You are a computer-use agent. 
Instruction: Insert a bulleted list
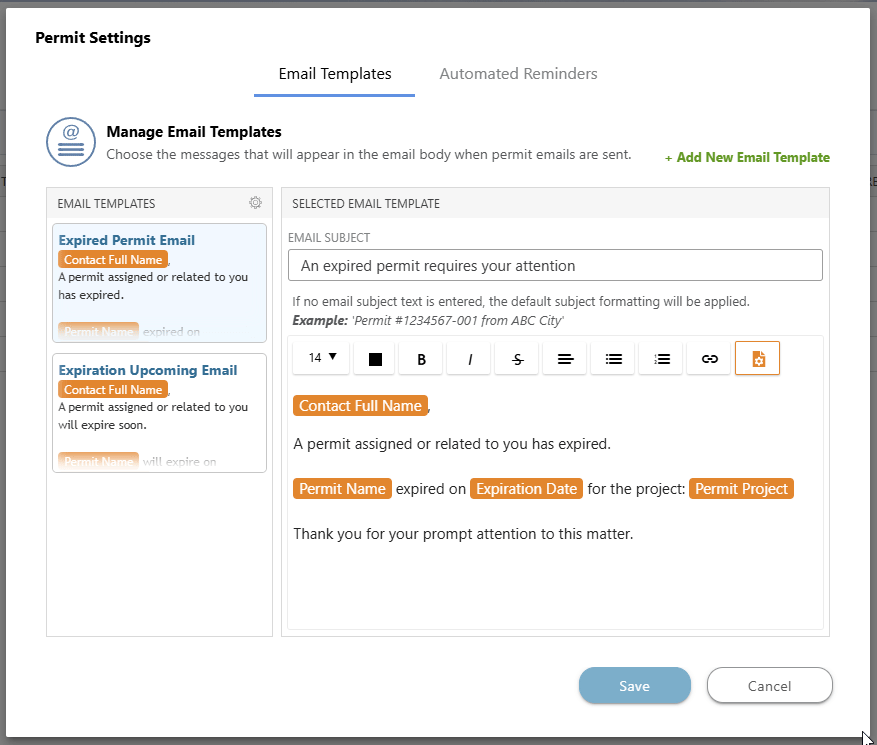click(x=613, y=359)
